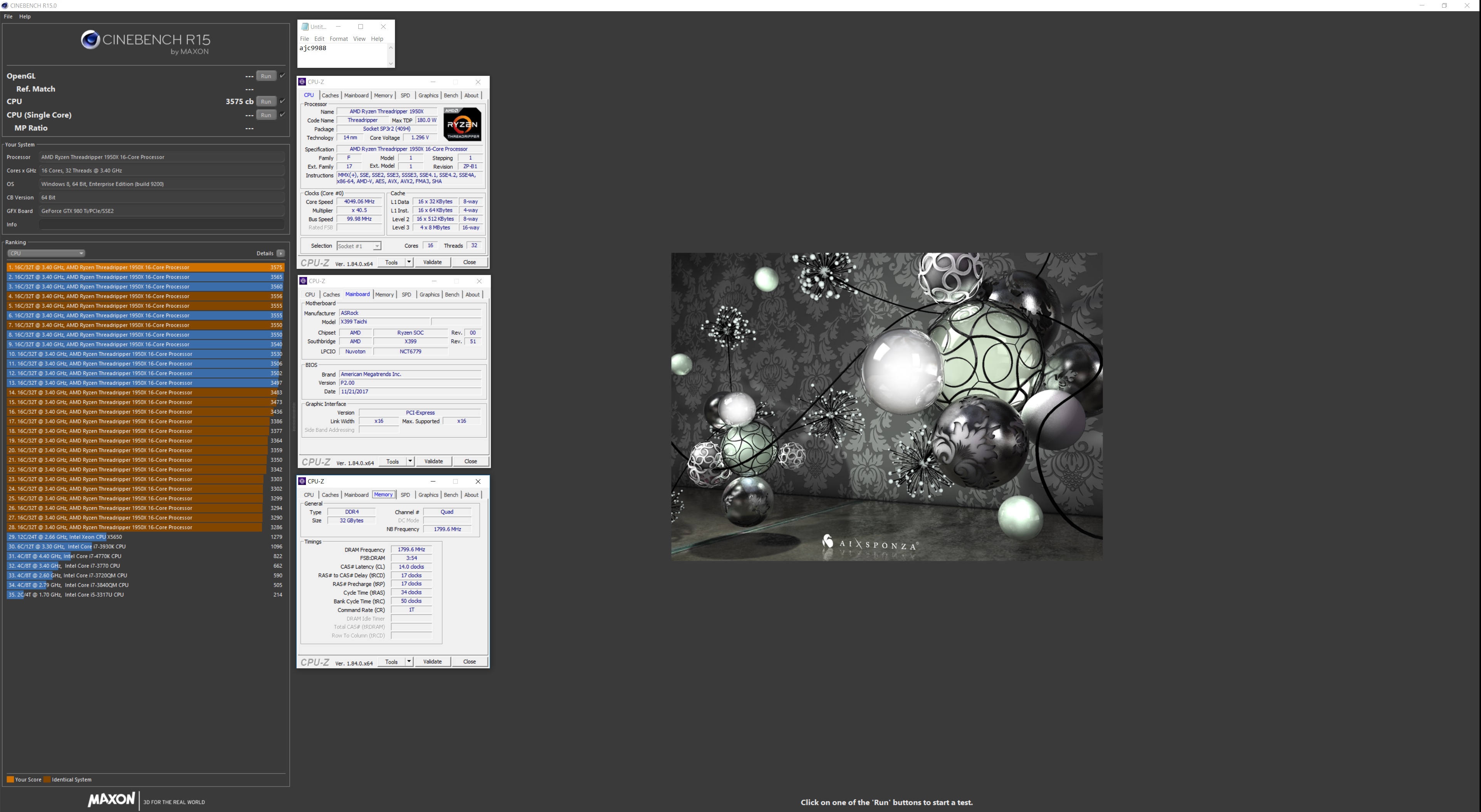Select ranking row 31 Core i7-4770K
Viewport: 1481px width, 812px height.
coord(146,556)
